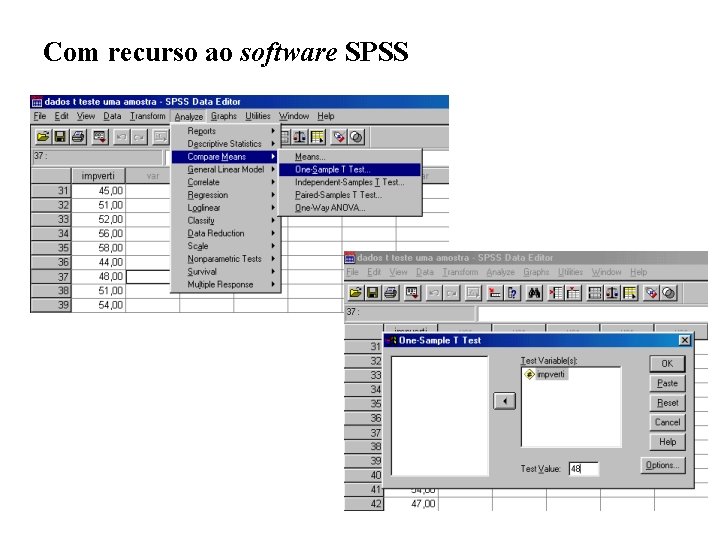Viewport: 720px width, 540px height.
Task: Choose One-Sample T Test from the Compare Means submenu
Action: click(349, 169)
